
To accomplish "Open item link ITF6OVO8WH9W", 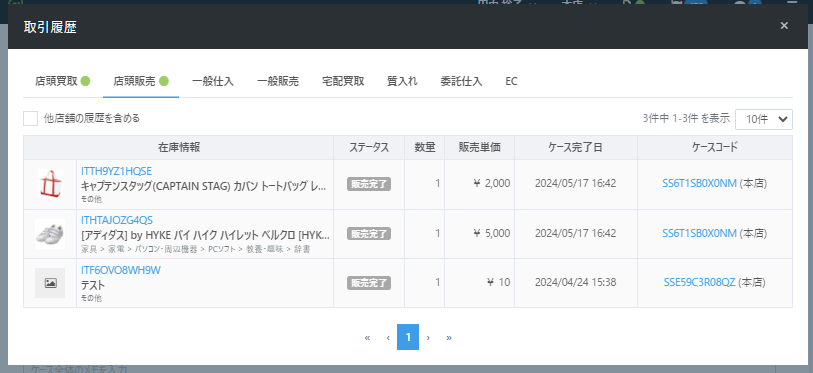I will click(121, 270).
